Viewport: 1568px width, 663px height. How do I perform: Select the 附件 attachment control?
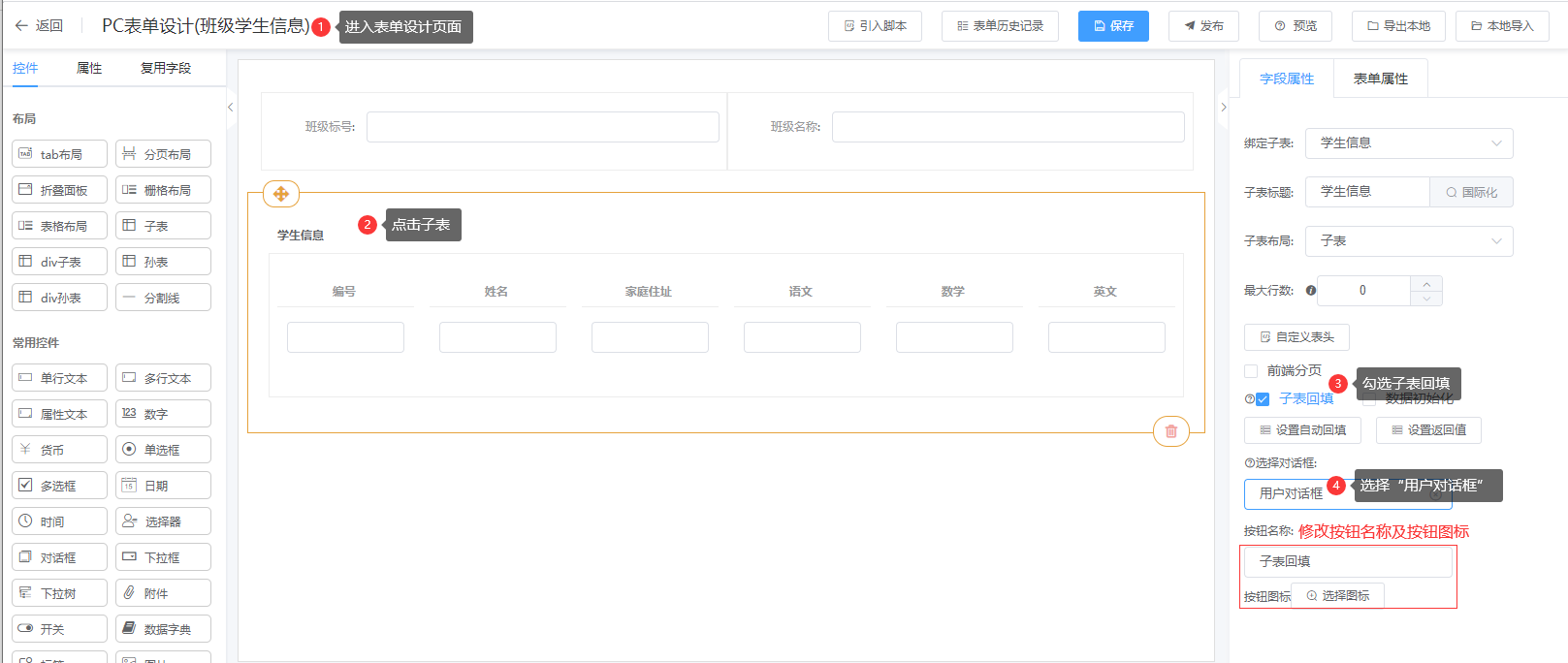(x=163, y=593)
